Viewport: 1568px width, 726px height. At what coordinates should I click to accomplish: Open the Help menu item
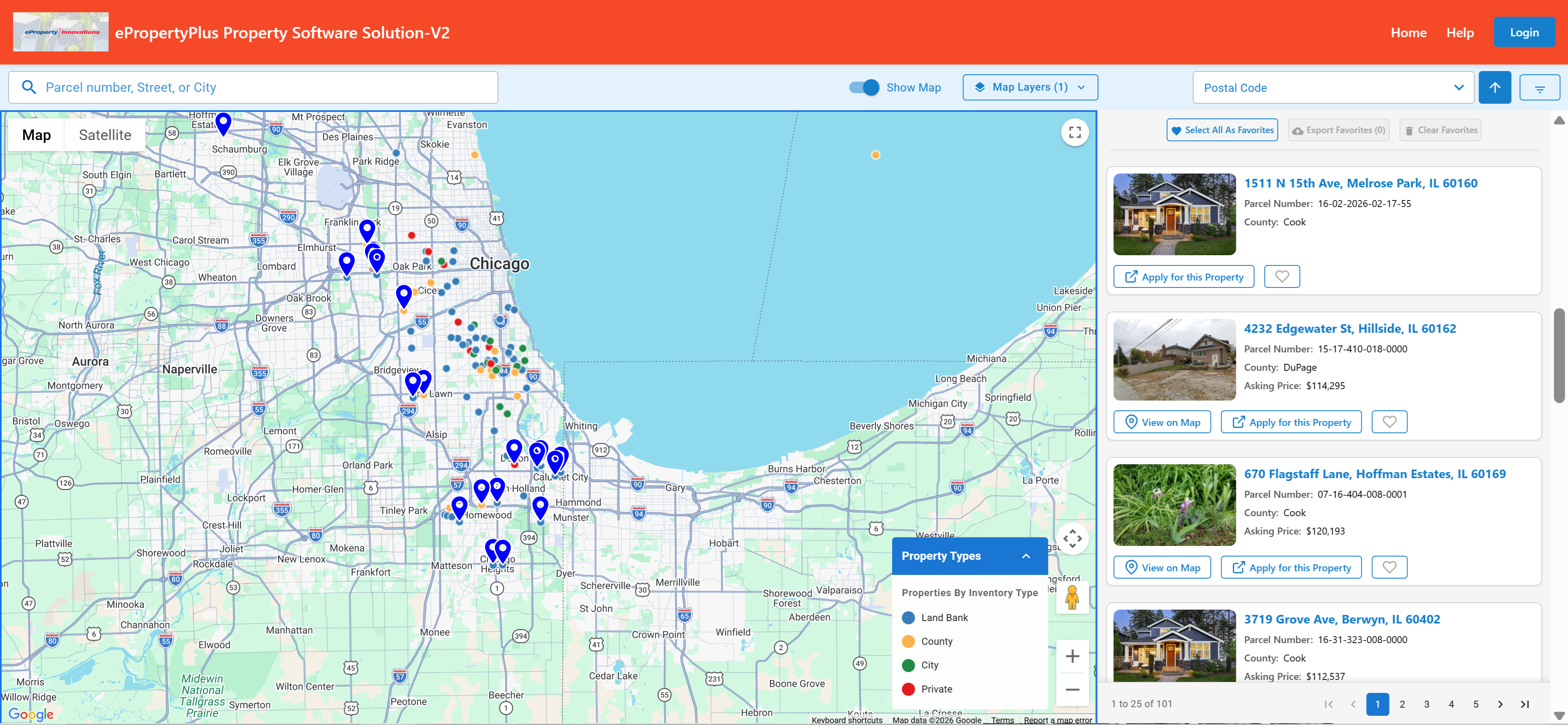(1459, 33)
